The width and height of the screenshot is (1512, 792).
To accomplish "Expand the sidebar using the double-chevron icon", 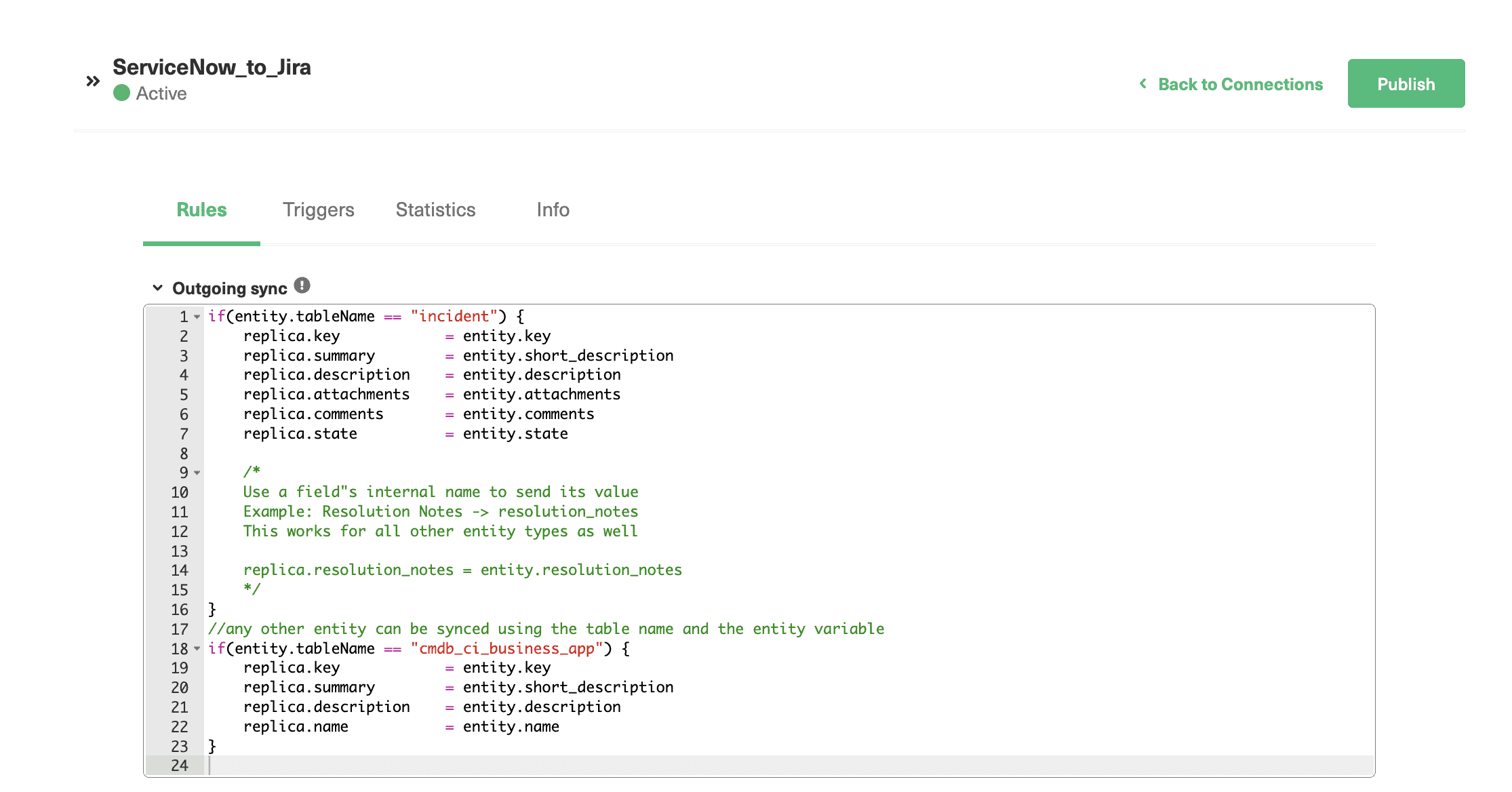I will coord(93,81).
